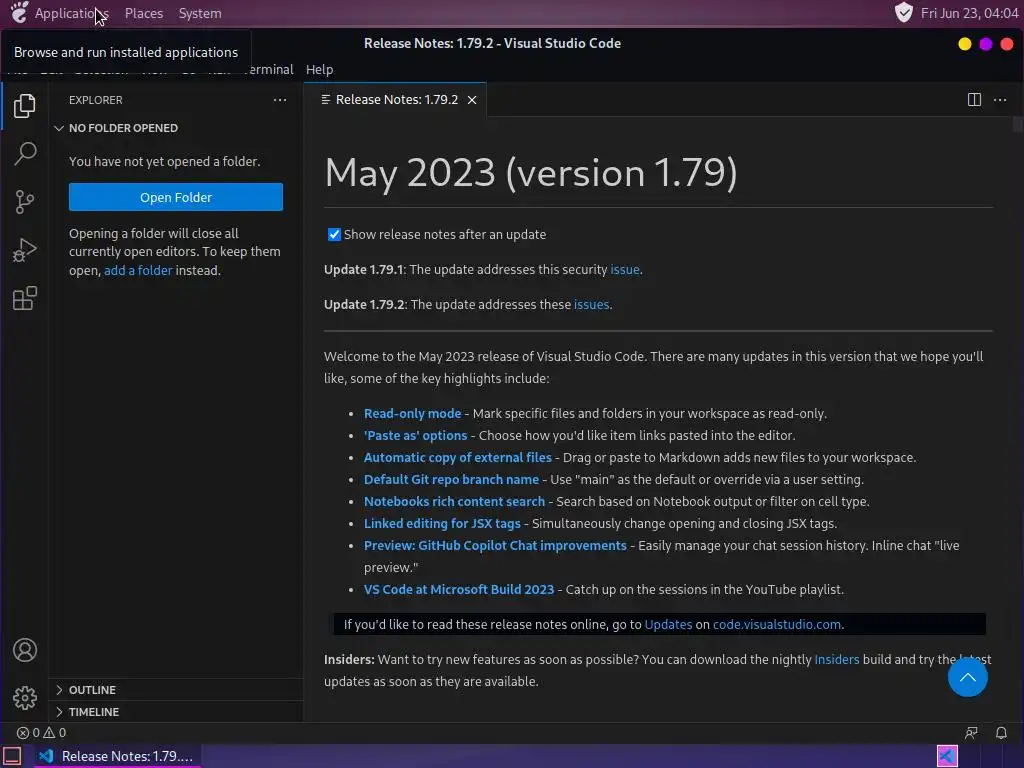Open the security issue link for 1.79.1
Viewport: 1024px width, 768px height.
click(624, 270)
